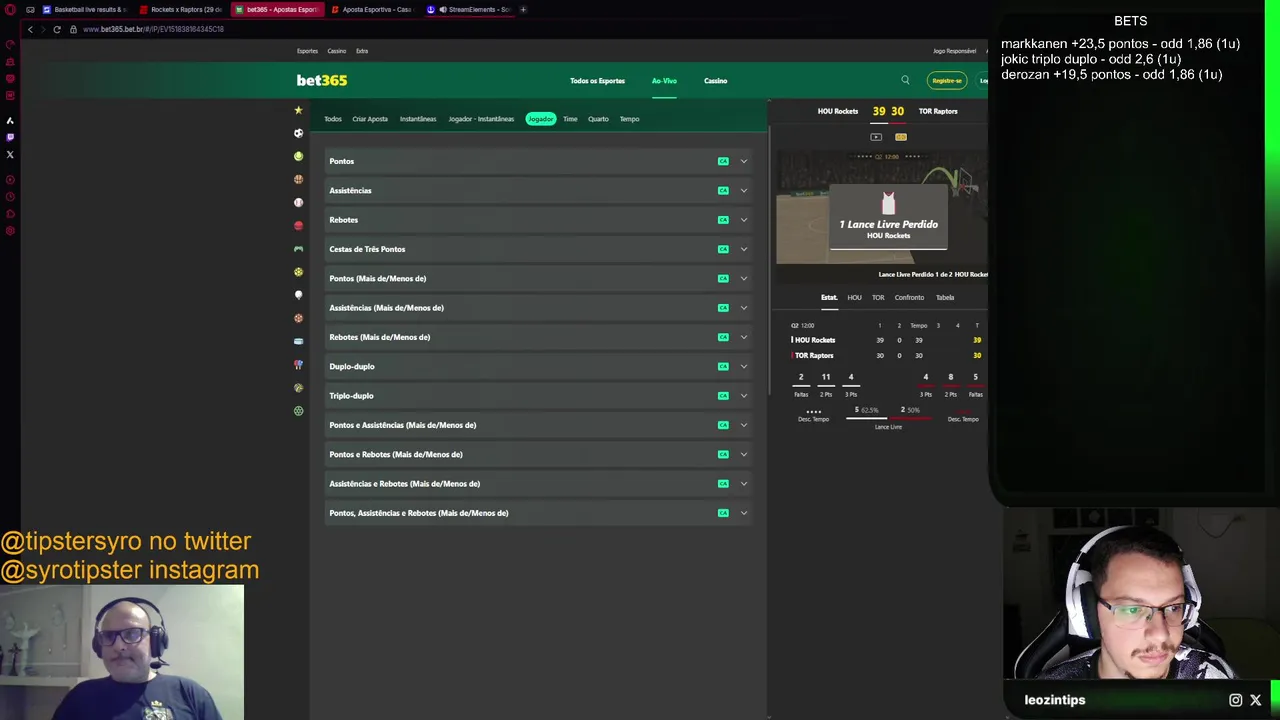The height and width of the screenshot is (720, 1280).
Task: Select basketball sport icon in sidebar
Action: (x=298, y=179)
